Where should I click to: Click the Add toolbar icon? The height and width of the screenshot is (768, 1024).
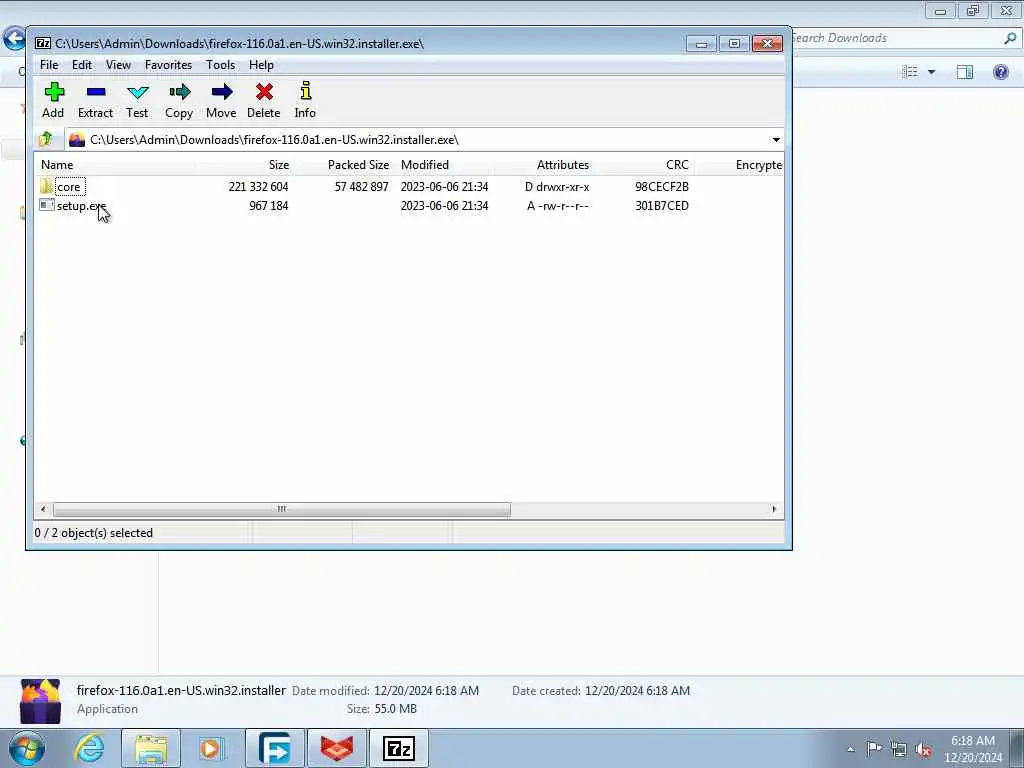(54, 91)
